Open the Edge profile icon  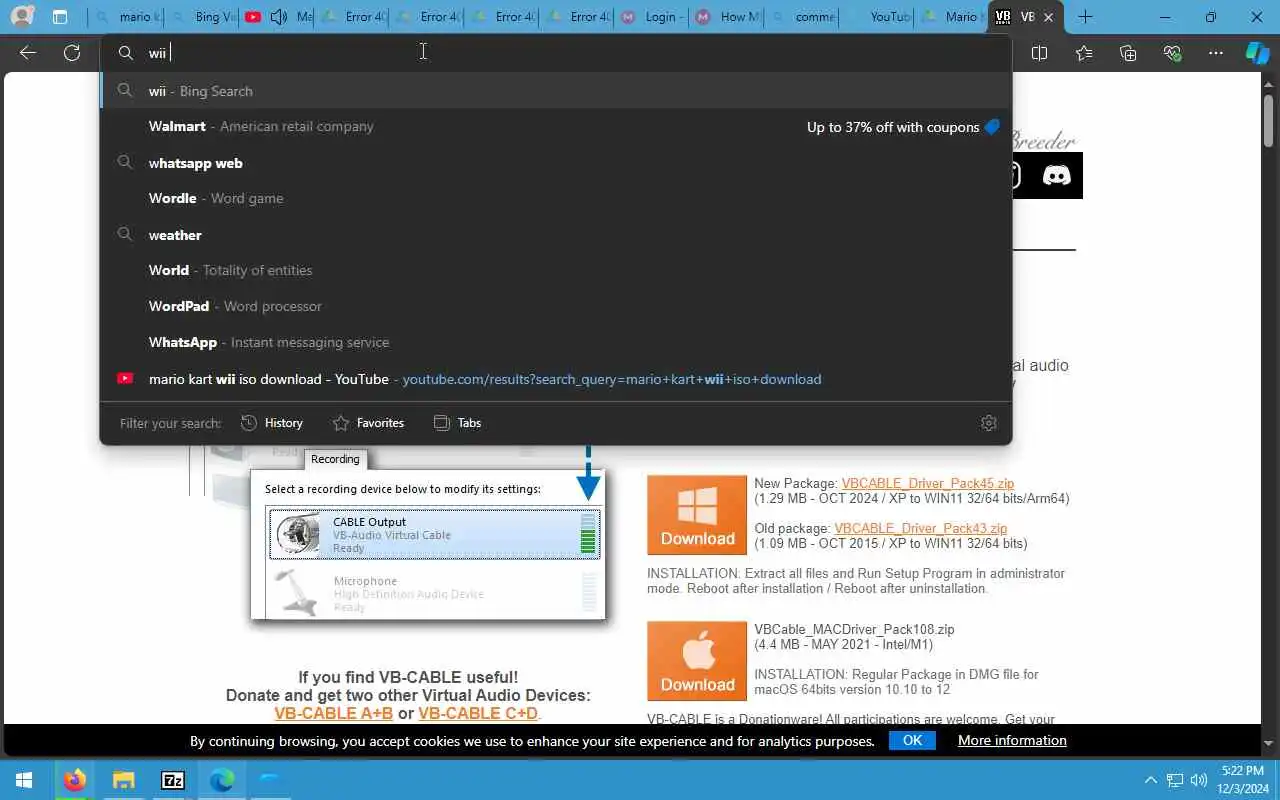(x=22, y=16)
